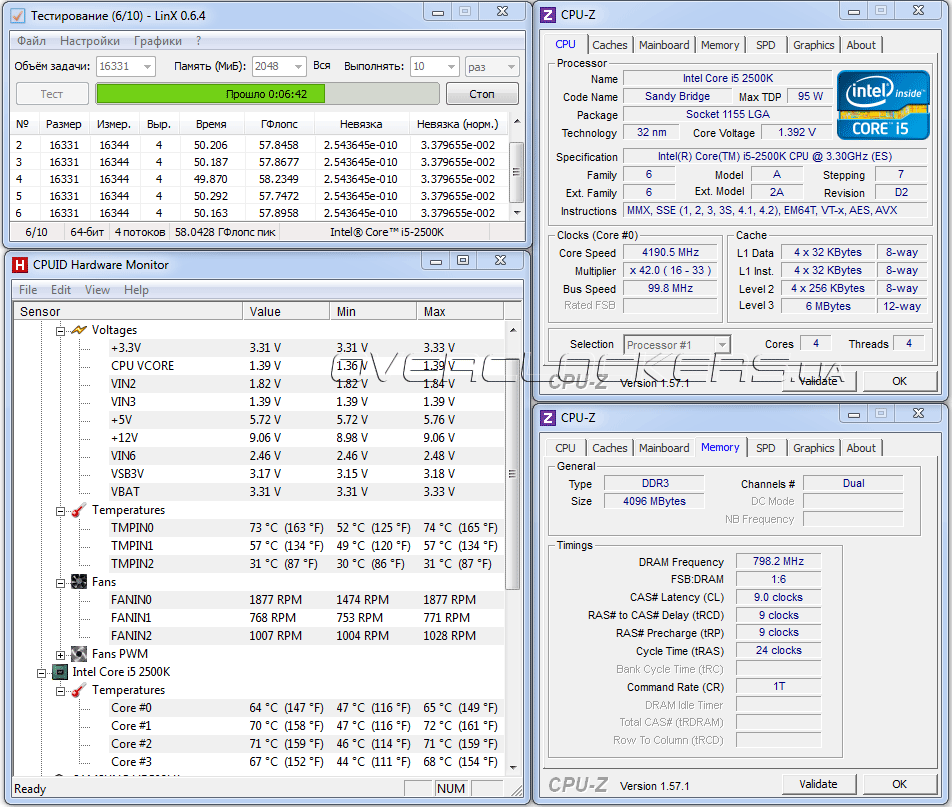Expand the Fans PWM node
Viewport: 952px width, 807px height.
point(60,655)
